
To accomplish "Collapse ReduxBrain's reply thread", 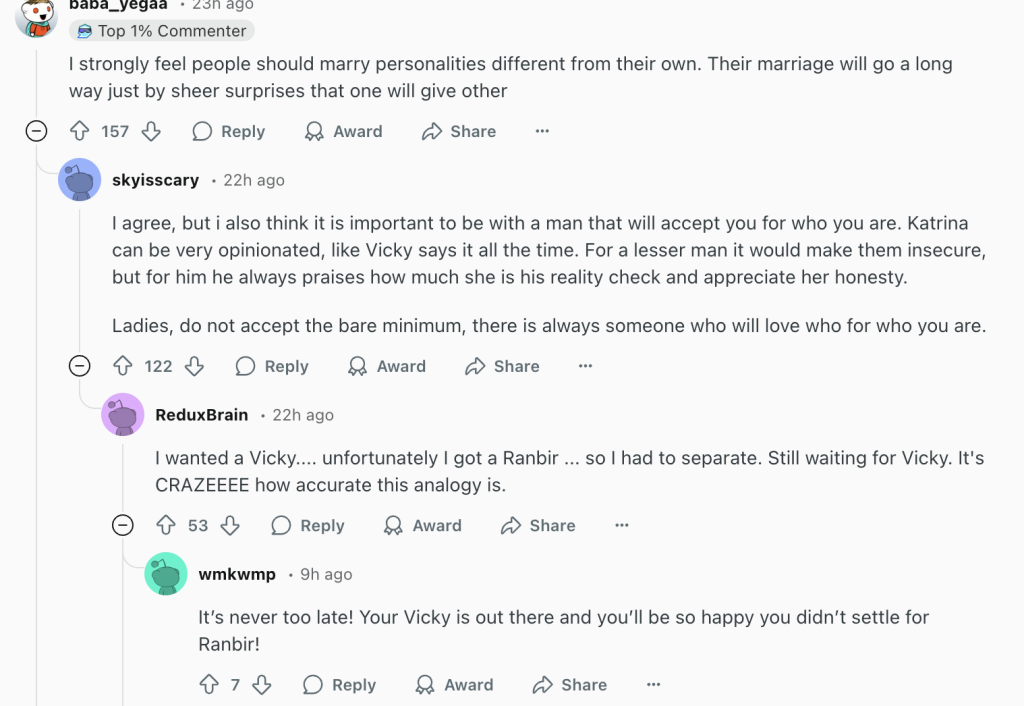I will tap(122, 525).
